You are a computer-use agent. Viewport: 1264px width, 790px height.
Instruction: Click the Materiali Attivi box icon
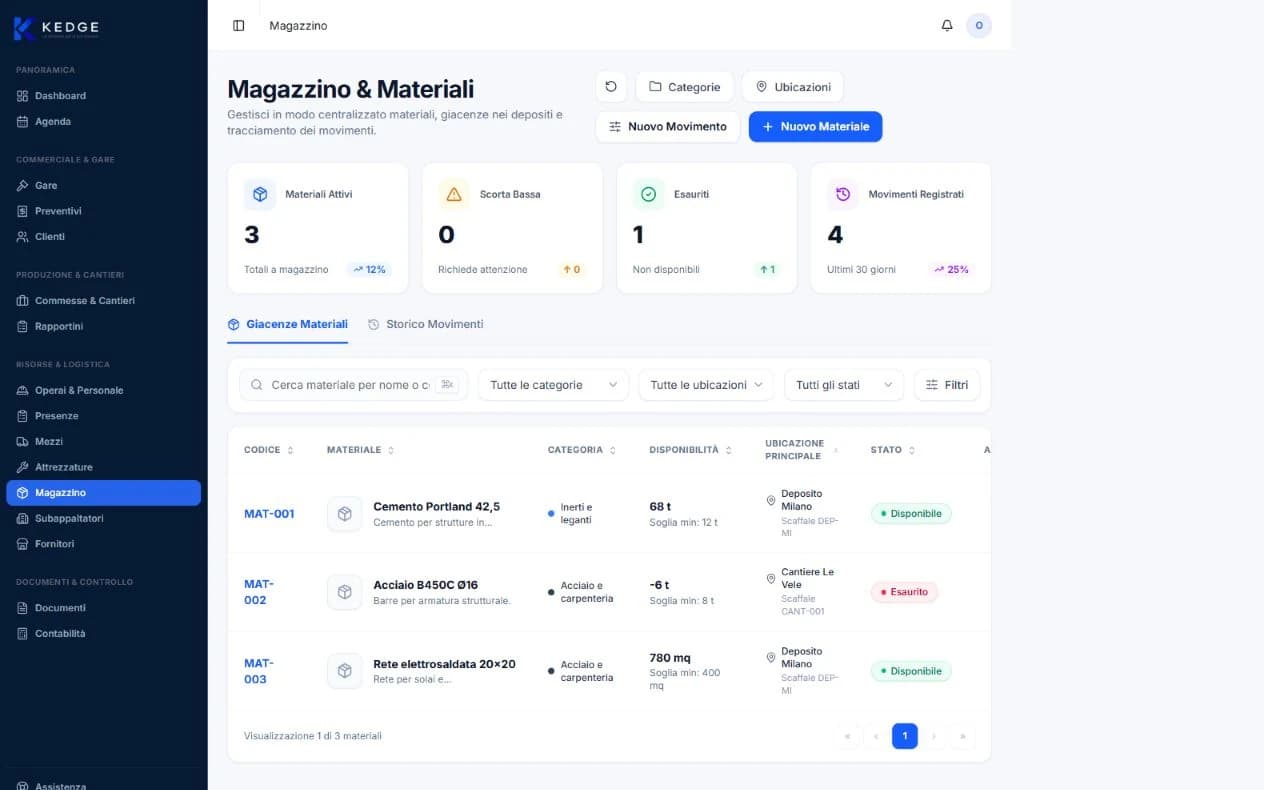260,194
